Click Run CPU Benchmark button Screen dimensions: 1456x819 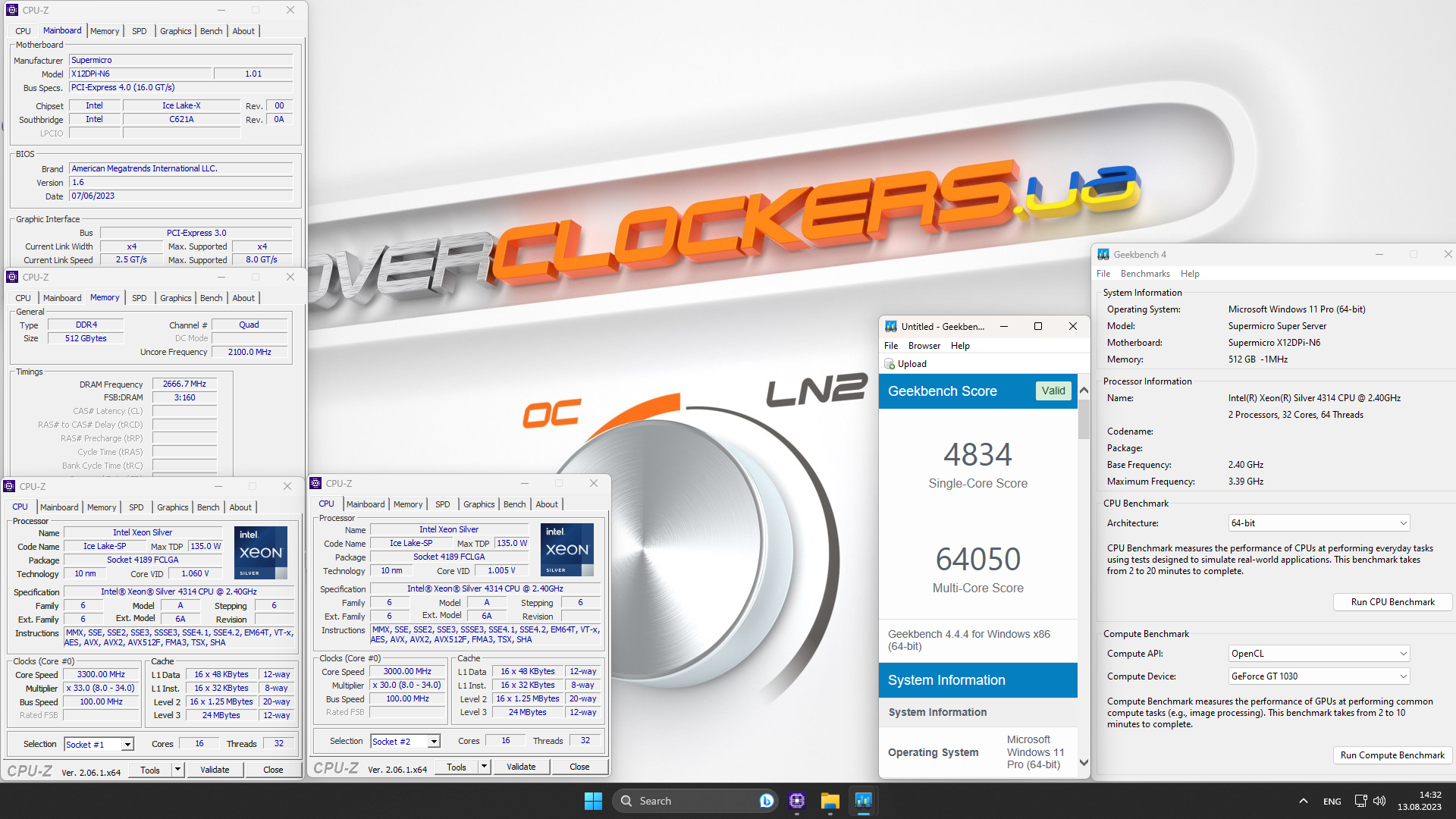coord(1392,602)
